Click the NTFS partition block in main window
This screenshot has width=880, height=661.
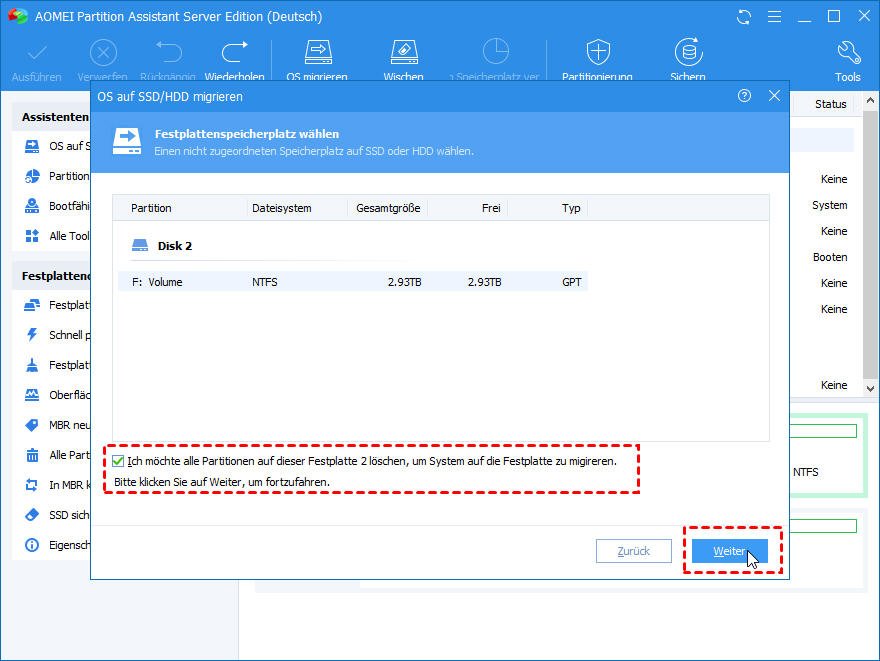828,456
